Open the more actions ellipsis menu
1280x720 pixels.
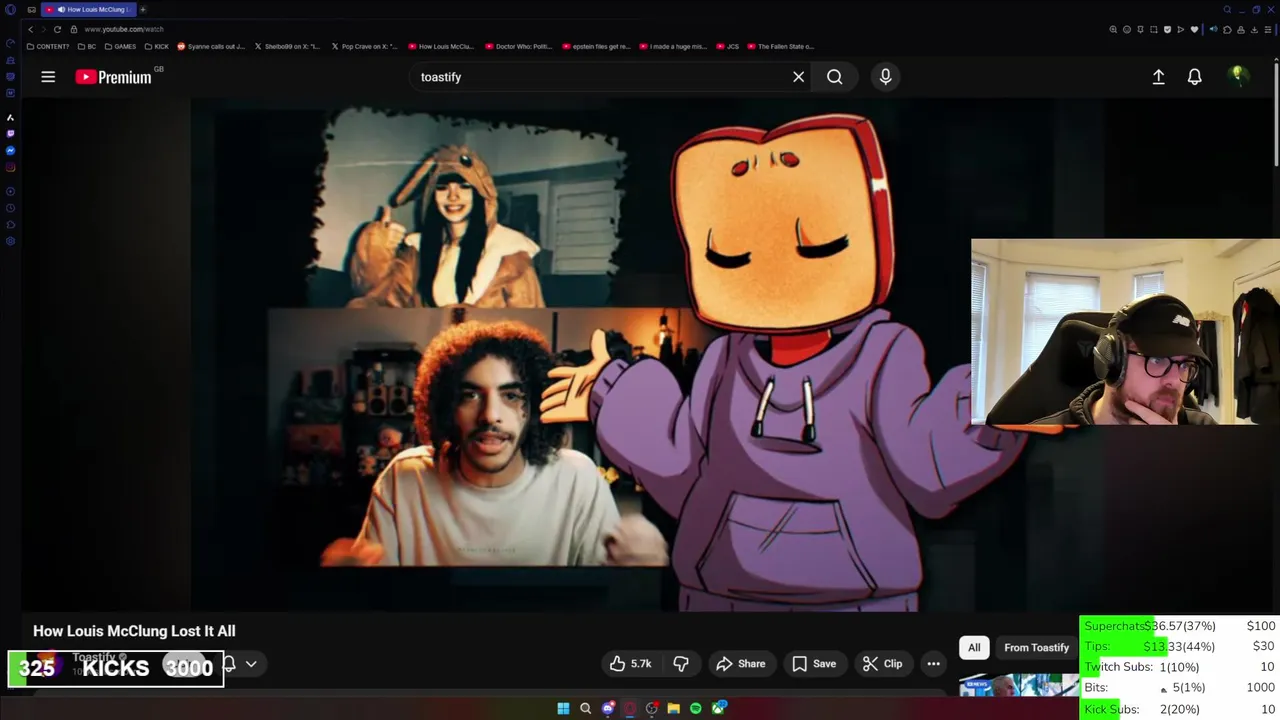(x=933, y=664)
